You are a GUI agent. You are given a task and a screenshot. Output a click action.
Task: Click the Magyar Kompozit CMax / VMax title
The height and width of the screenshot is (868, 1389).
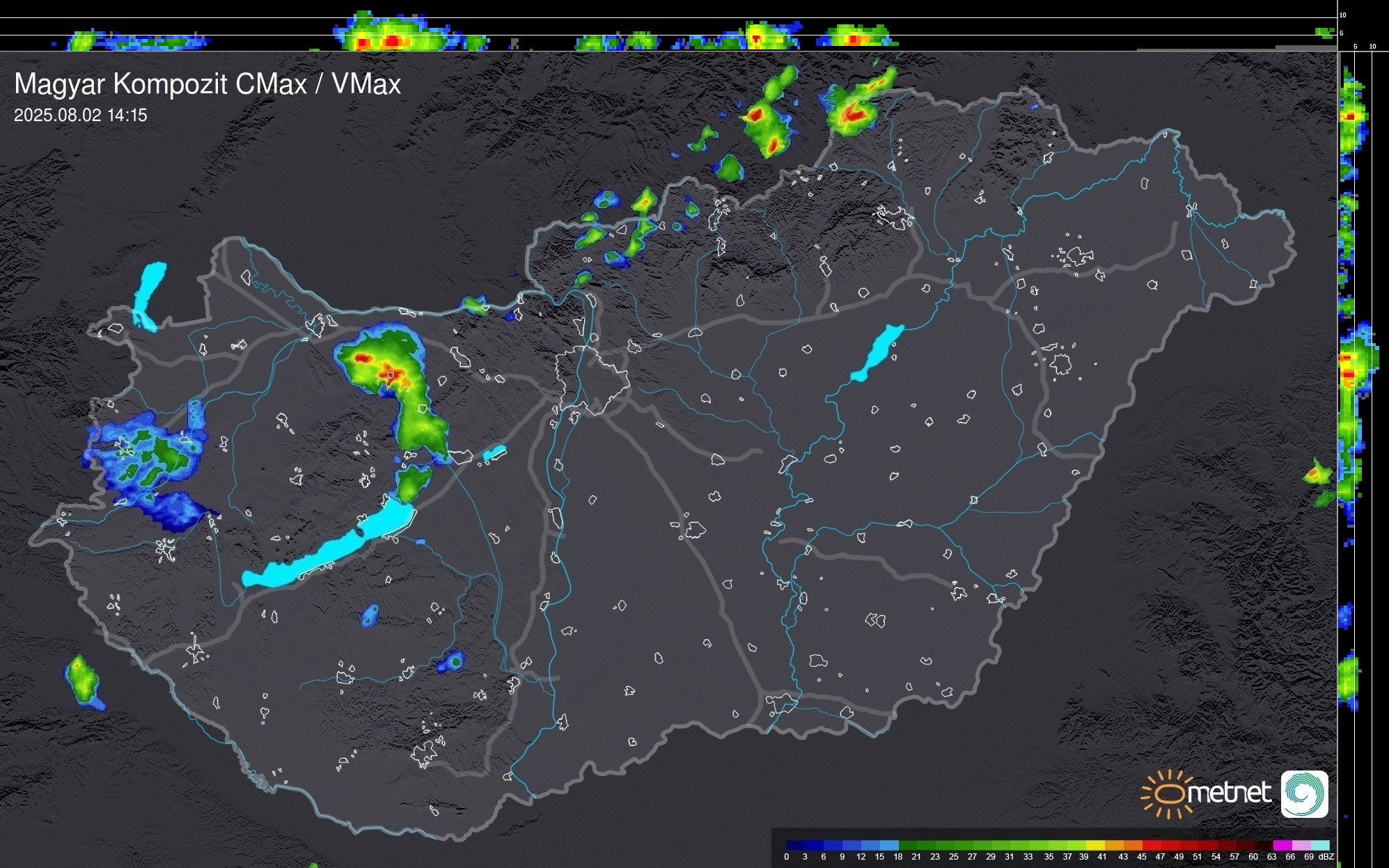(x=207, y=84)
